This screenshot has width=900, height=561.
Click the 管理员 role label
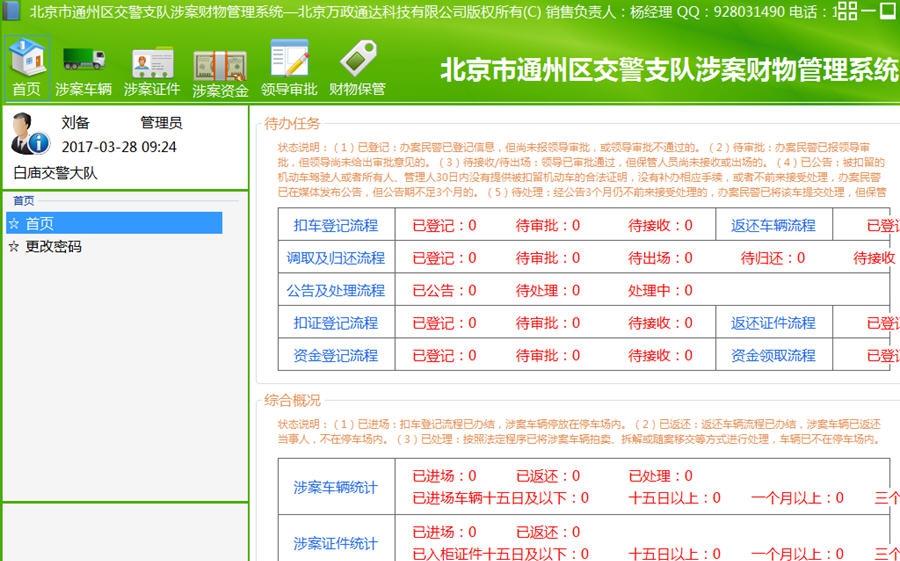click(x=161, y=122)
